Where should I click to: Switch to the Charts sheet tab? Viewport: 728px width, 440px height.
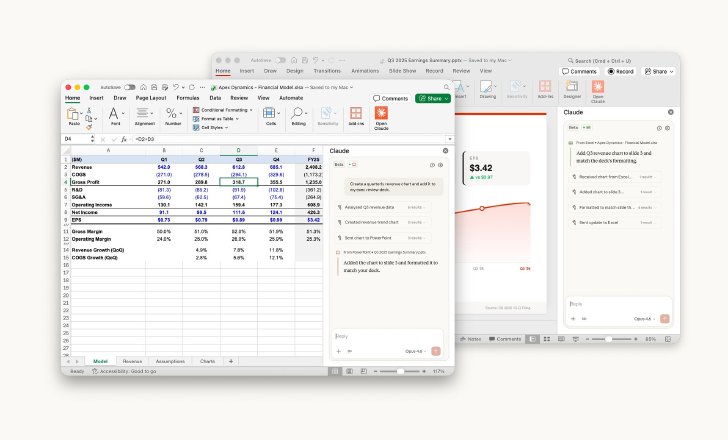tap(207, 361)
